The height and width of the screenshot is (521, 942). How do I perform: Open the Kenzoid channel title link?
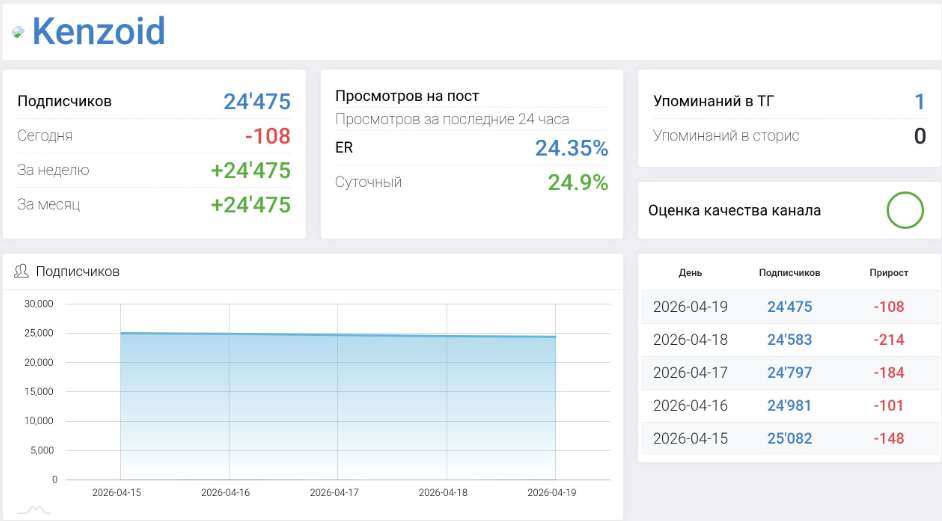99,31
